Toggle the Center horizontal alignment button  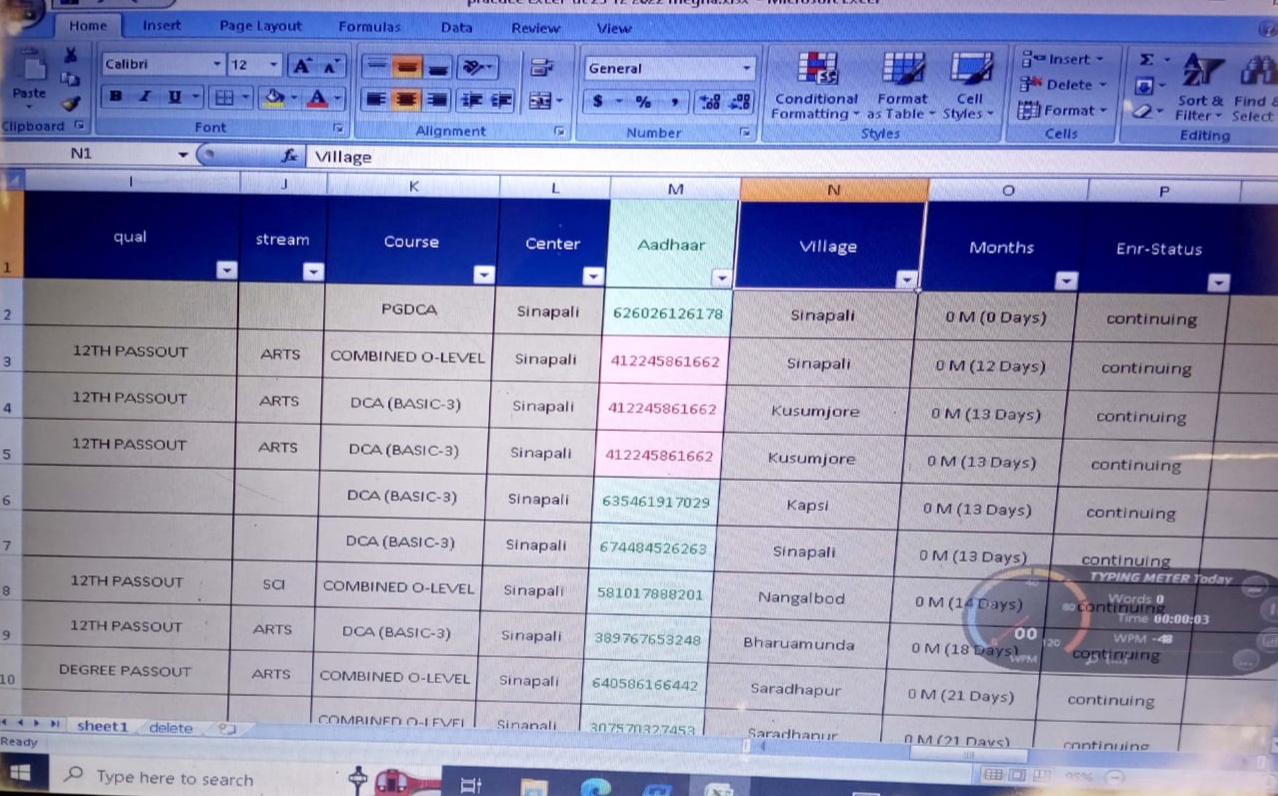pos(406,100)
